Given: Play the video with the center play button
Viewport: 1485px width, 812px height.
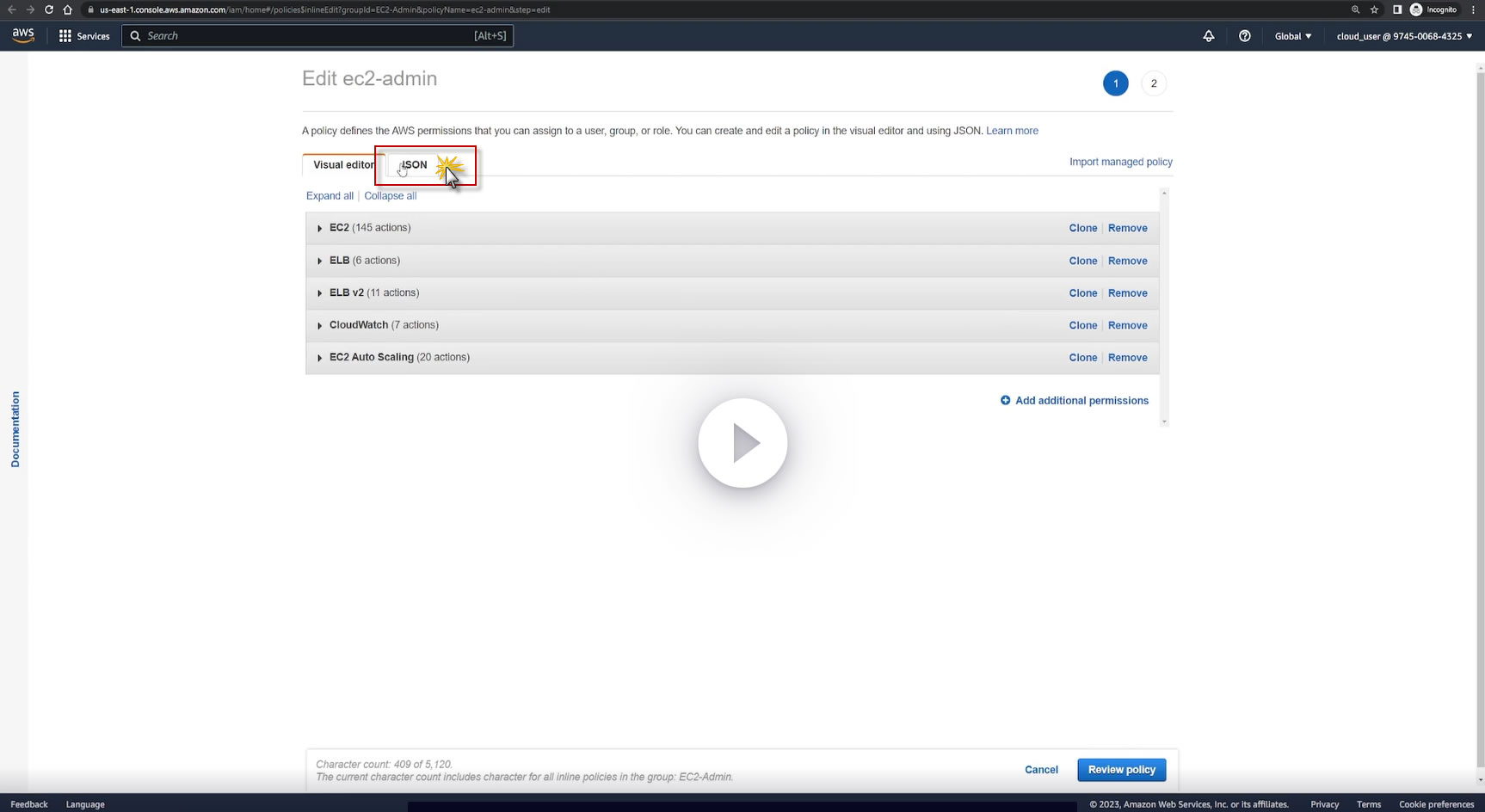Looking at the screenshot, I should point(742,443).
